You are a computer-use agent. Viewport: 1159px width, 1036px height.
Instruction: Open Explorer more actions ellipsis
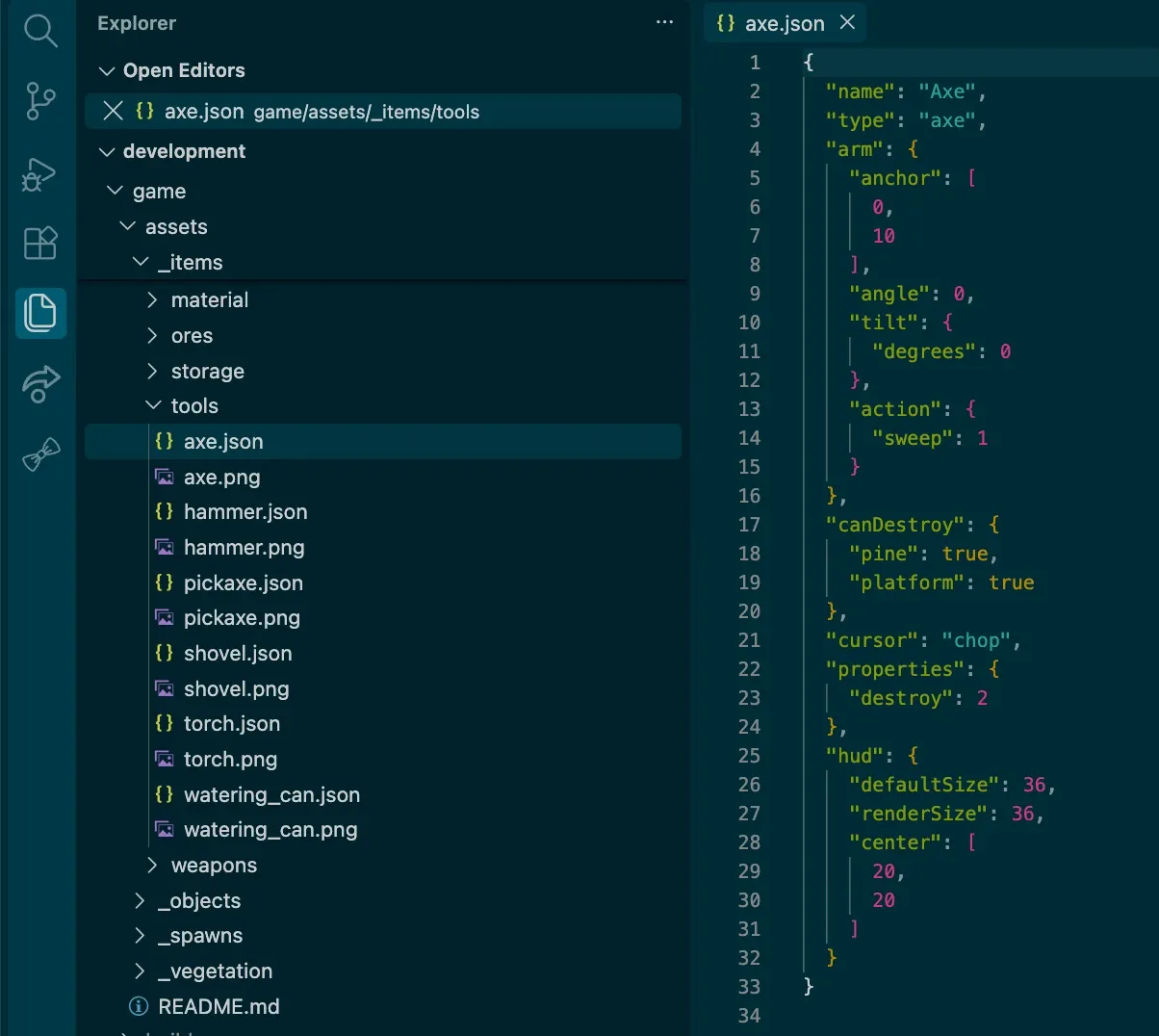tap(664, 22)
